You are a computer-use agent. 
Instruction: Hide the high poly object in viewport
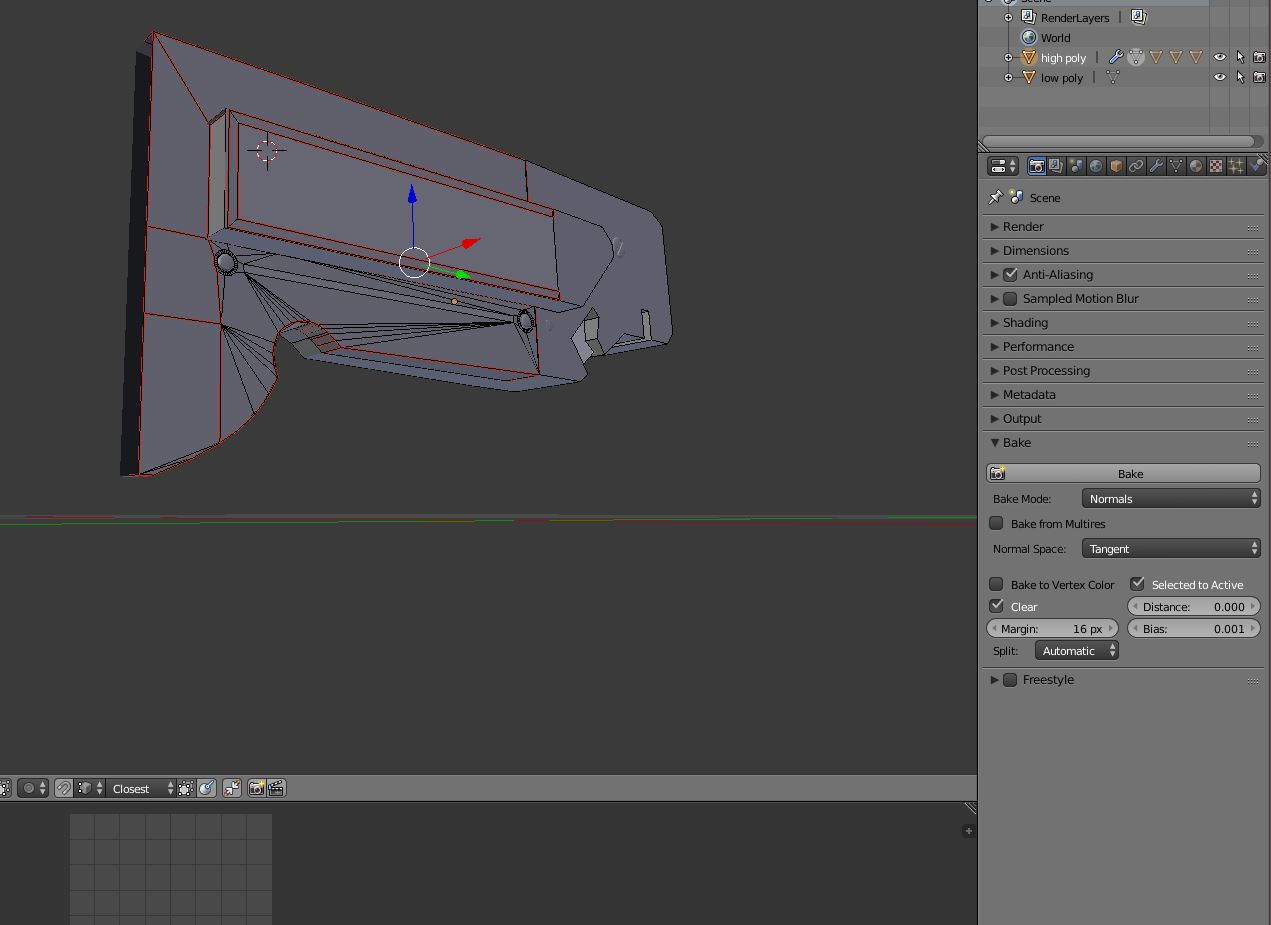(x=1219, y=58)
